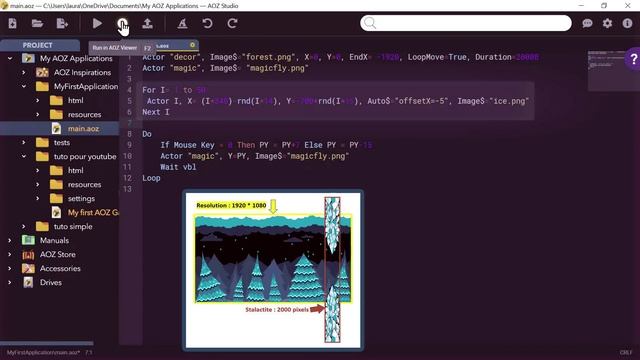640x360 pixels.
Task: Expand html under MyFirstApplication
Action: 38,100
